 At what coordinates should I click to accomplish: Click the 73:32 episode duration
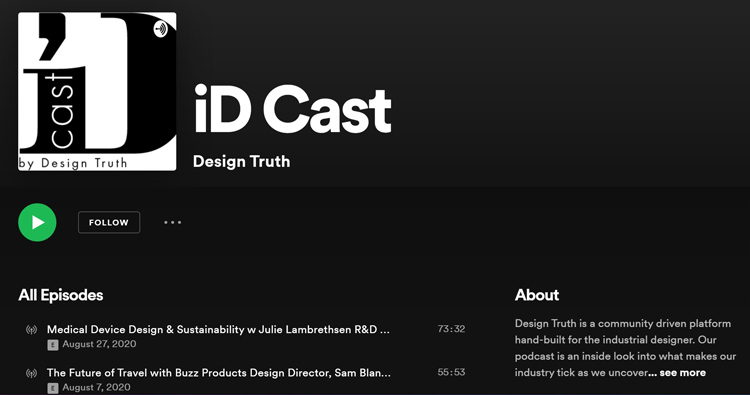tap(451, 329)
